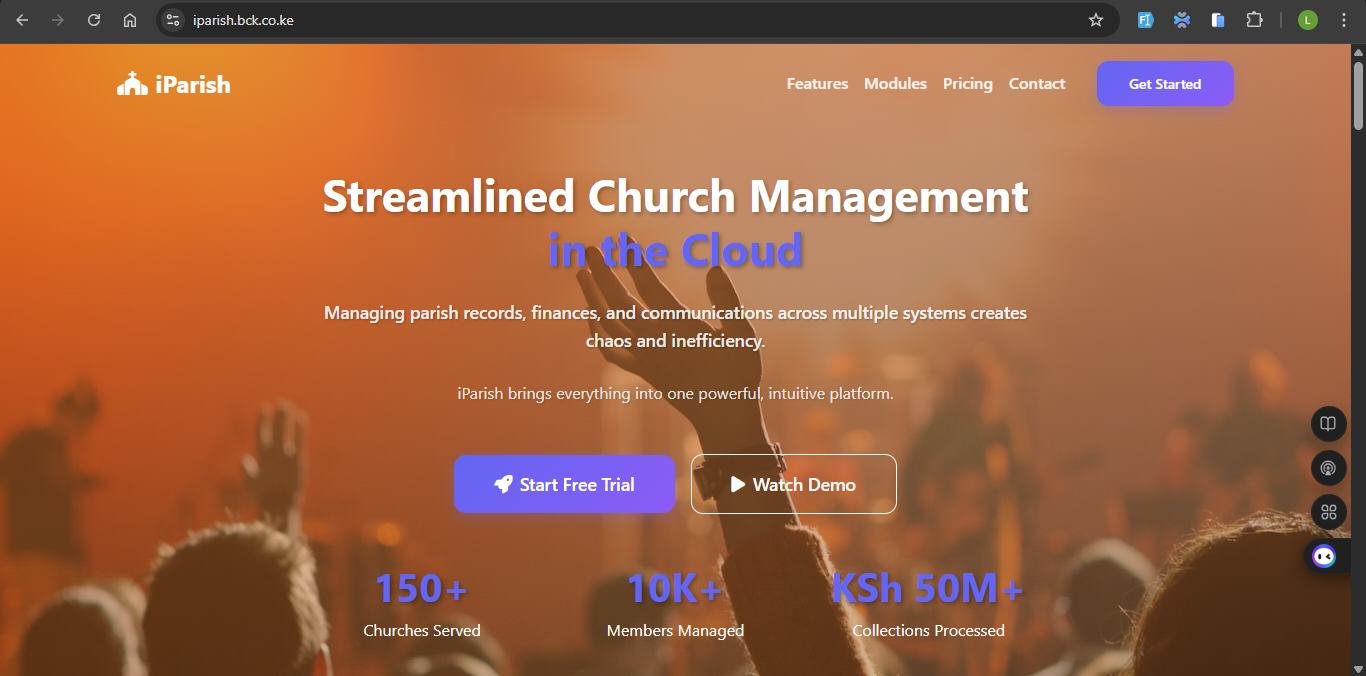Click the rocket icon on Start Free Trial
The image size is (1366, 676).
pos(503,484)
